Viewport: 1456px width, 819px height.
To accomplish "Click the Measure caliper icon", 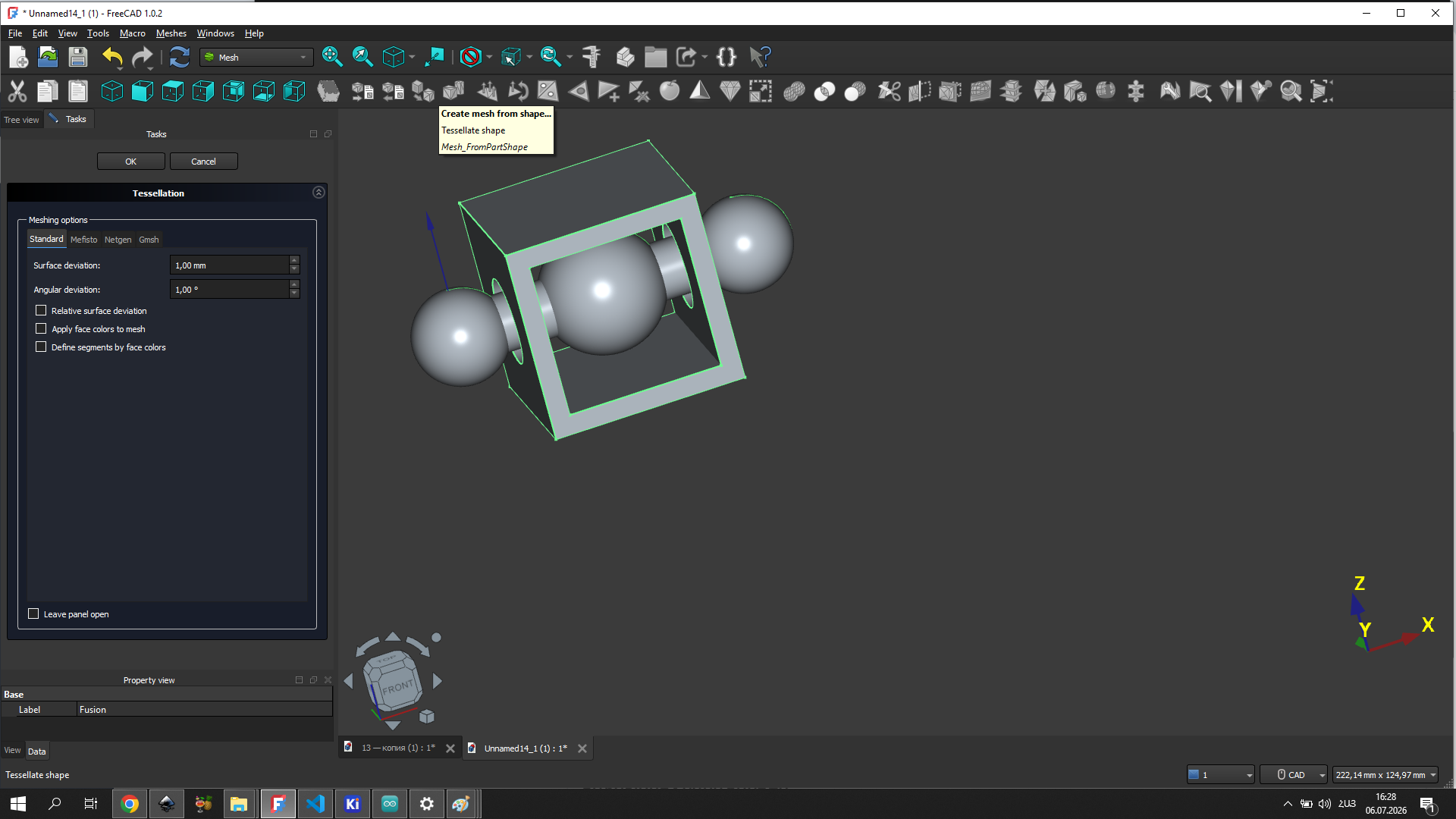I will pyautogui.click(x=591, y=57).
